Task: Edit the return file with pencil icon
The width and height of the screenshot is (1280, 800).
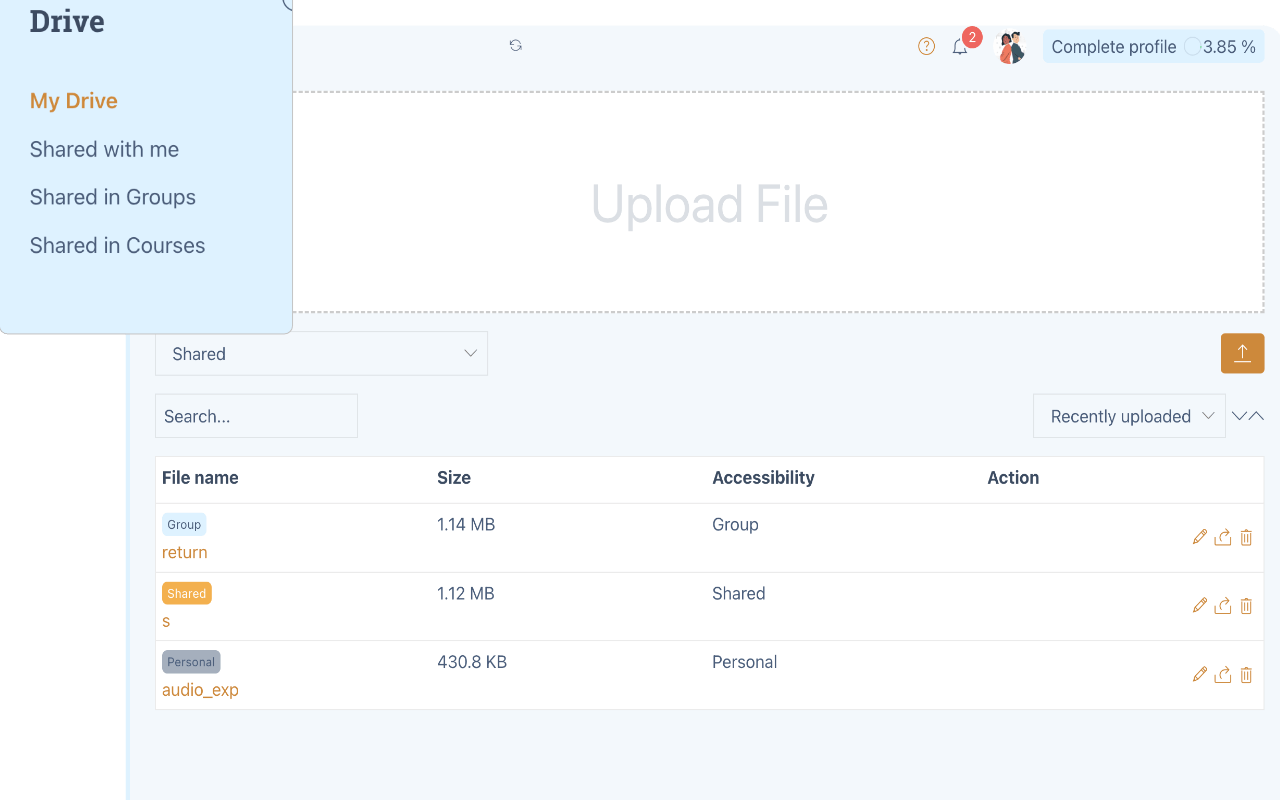Action: tap(1200, 537)
